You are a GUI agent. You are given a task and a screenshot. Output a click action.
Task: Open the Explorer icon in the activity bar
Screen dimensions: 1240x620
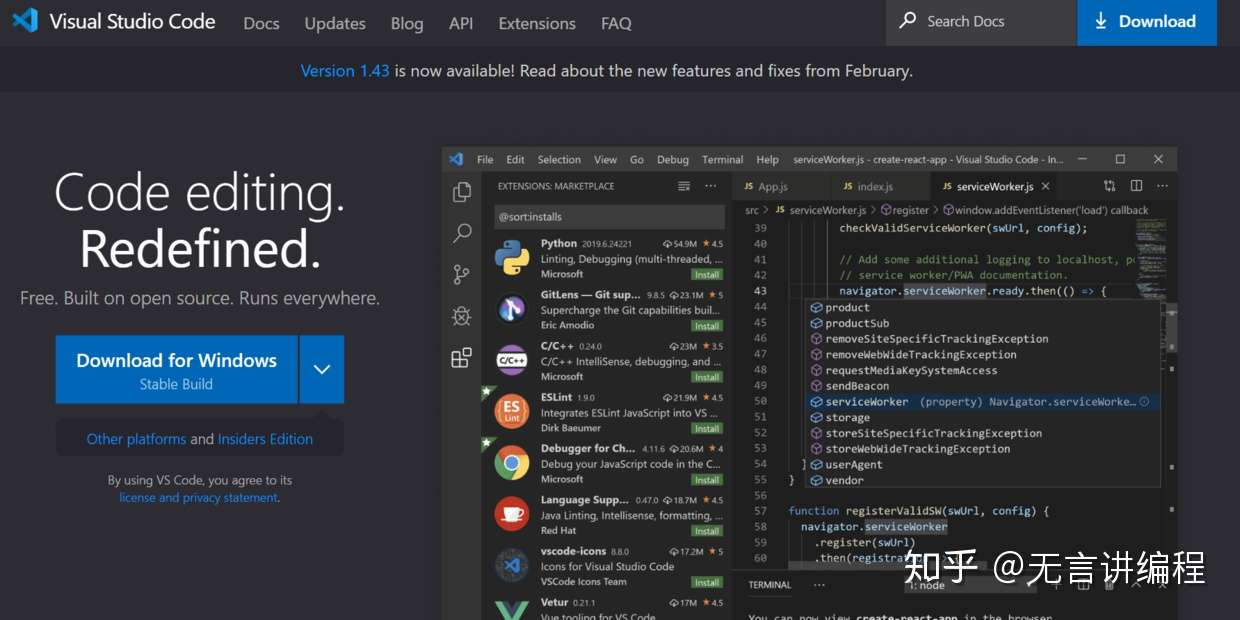tap(461, 192)
